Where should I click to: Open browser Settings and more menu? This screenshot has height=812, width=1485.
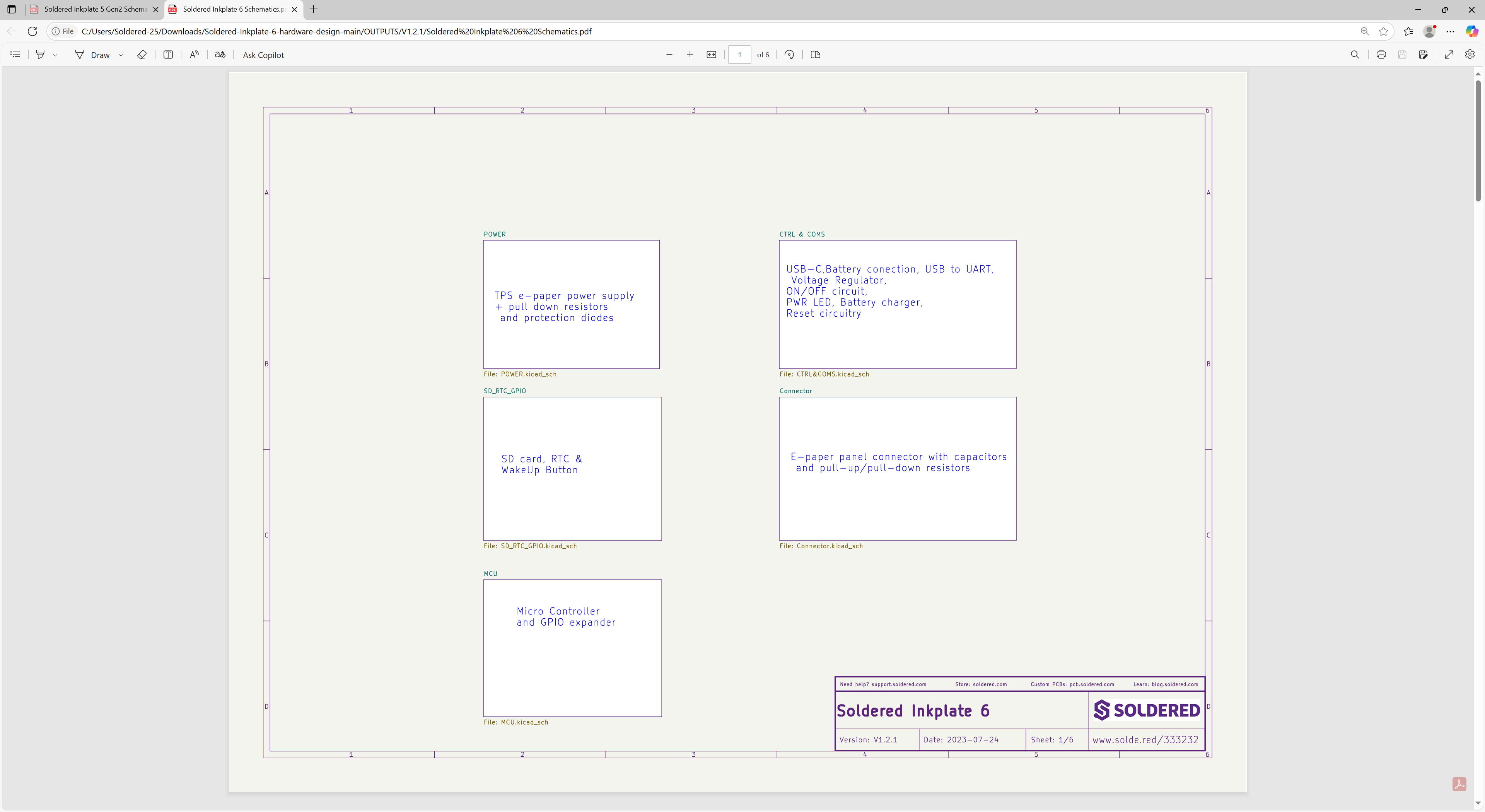(1451, 32)
